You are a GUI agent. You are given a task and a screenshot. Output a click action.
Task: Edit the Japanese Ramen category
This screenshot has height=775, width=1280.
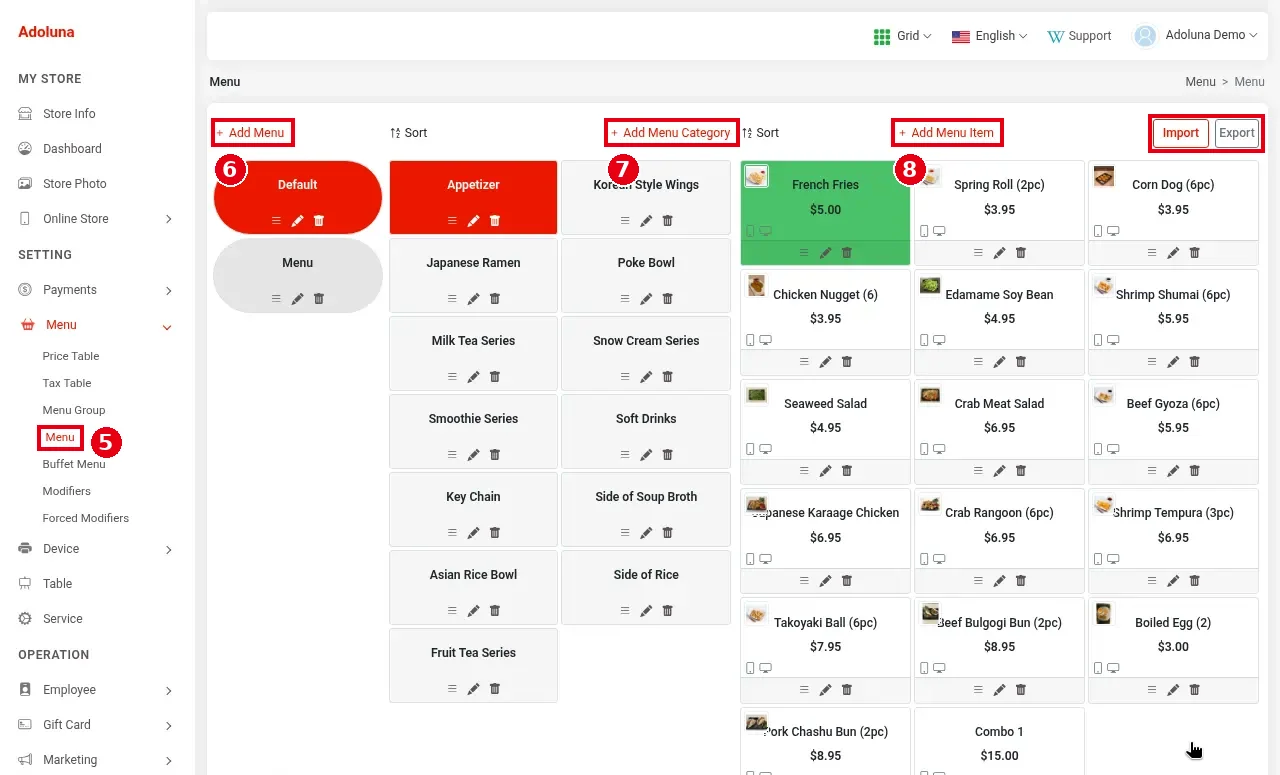(473, 299)
